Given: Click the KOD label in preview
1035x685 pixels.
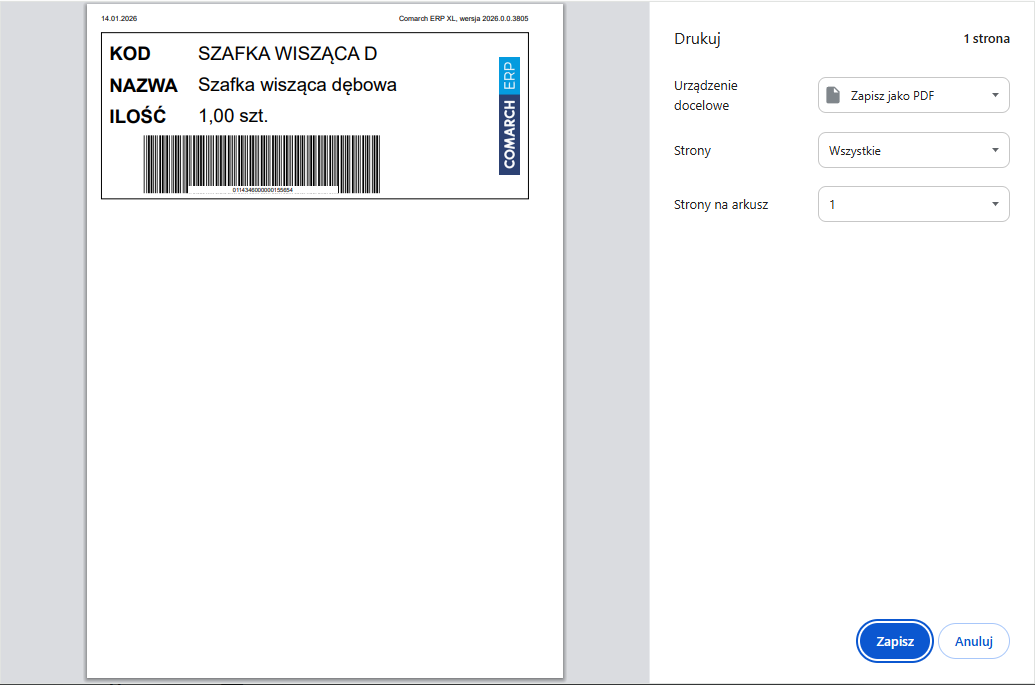Looking at the screenshot, I should point(130,54).
